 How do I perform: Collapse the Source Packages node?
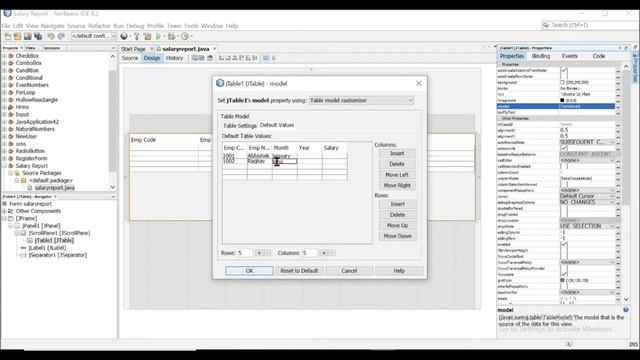pos(11,173)
